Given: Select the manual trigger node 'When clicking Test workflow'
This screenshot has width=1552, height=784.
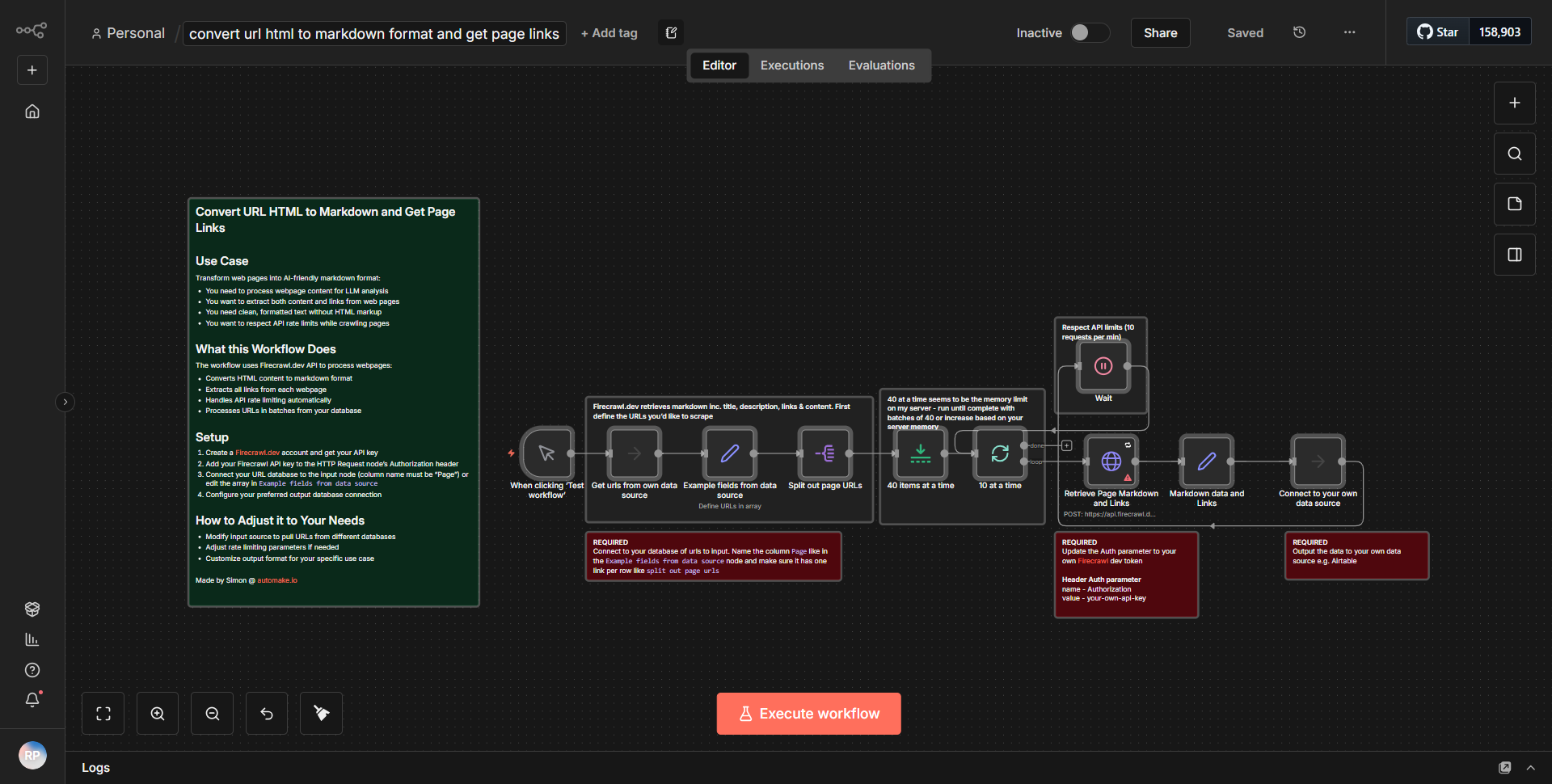Looking at the screenshot, I should pyautogui.click(x=547, y=453).
